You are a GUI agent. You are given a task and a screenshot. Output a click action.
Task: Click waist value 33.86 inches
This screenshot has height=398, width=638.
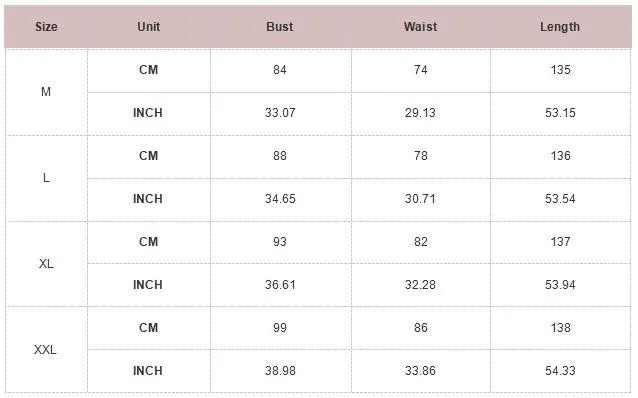[x=420, y=371]
